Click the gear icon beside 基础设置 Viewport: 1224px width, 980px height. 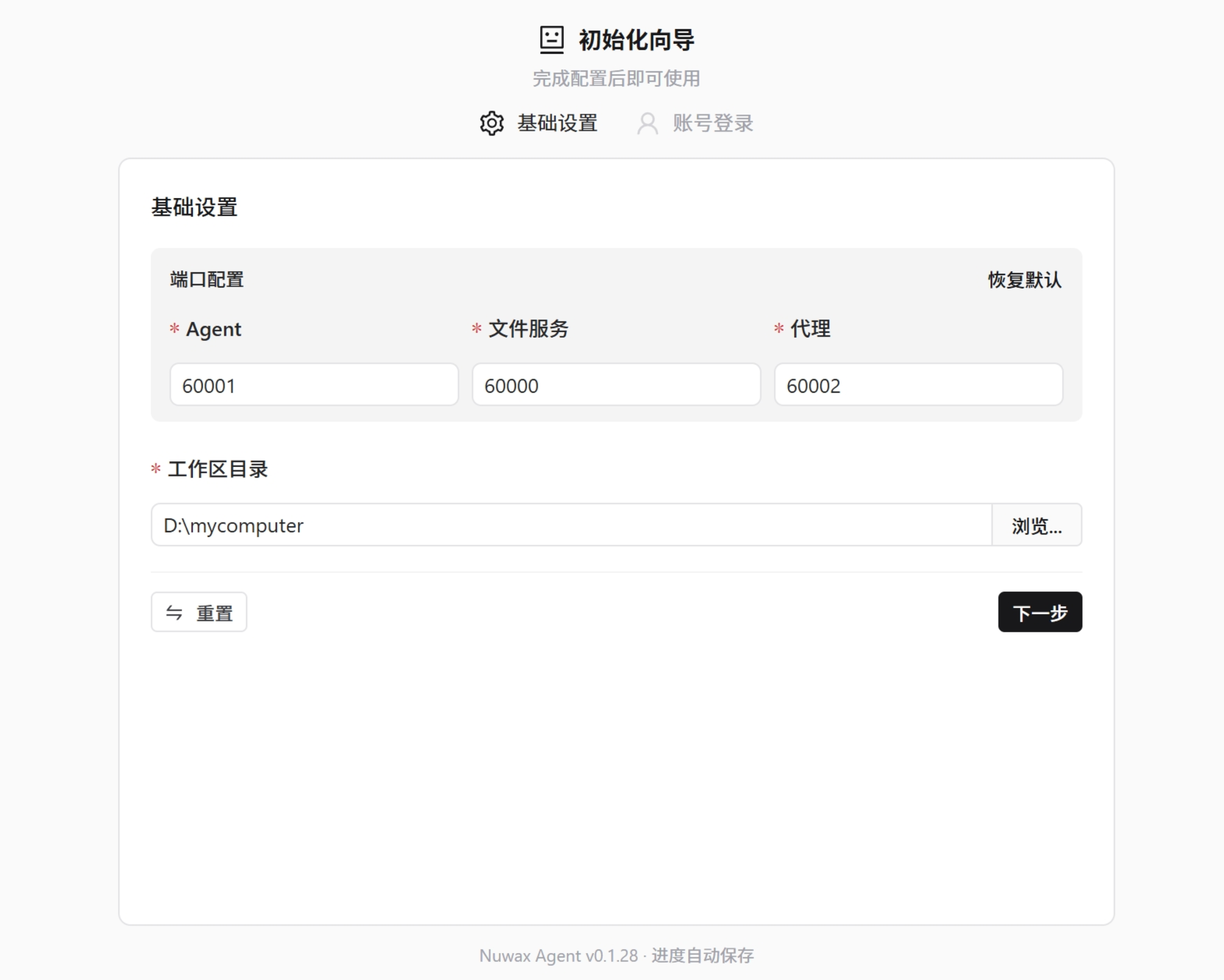pos(492,123)
